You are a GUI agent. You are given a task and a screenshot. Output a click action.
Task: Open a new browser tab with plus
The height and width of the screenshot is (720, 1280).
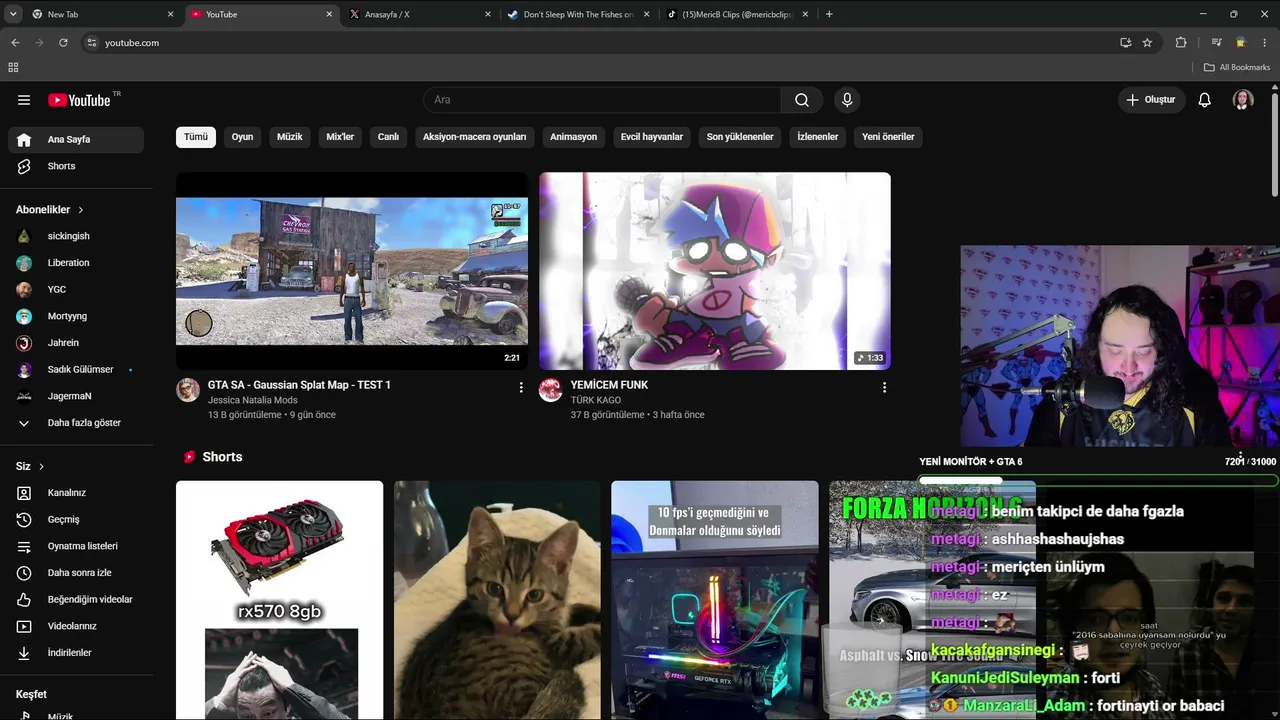click(x=829, y=14)
